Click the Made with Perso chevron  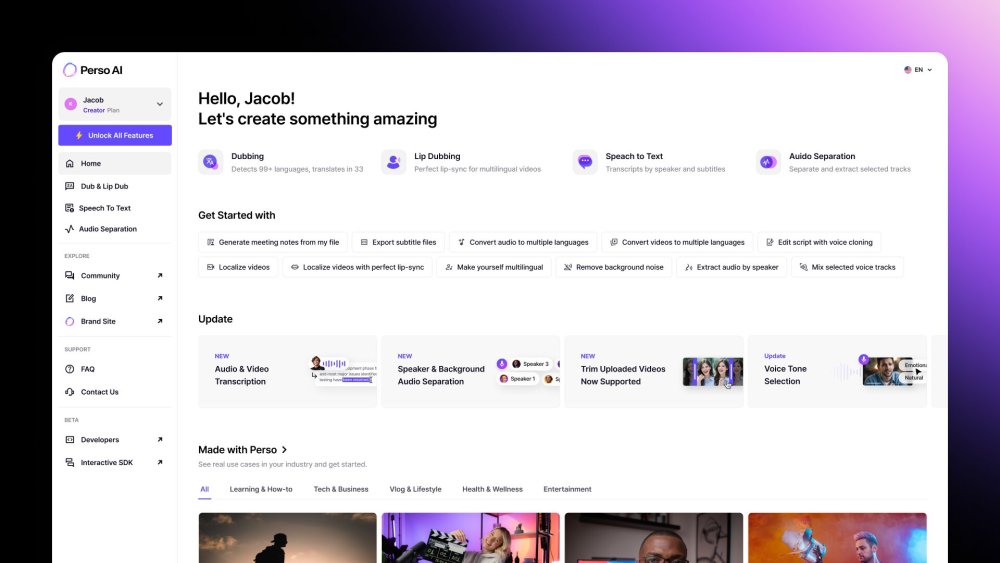coord(284,450)
